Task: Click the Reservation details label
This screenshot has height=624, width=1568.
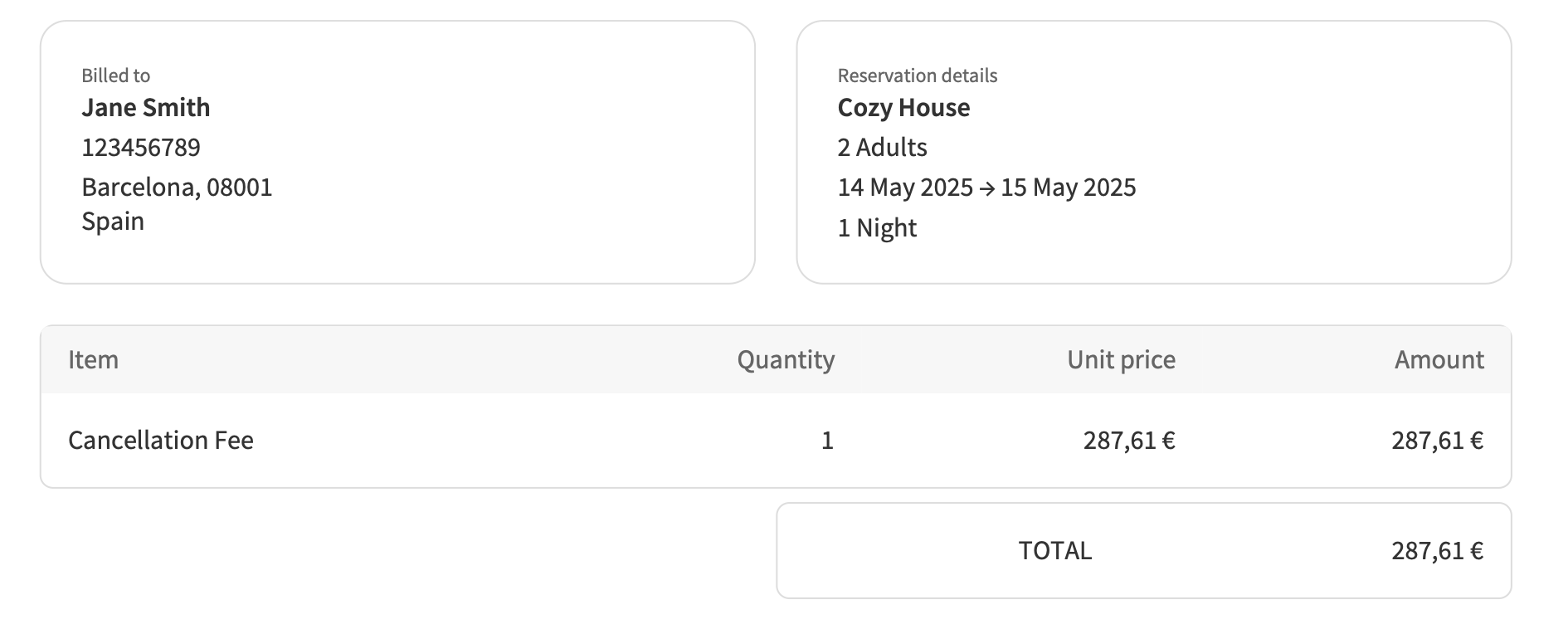Action: [918, 76]
